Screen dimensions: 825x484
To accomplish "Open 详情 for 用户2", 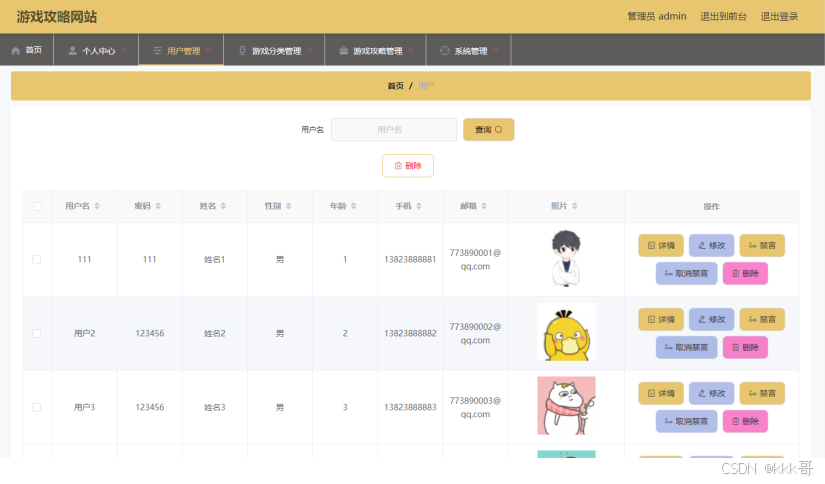I will (x=661, y=319).
